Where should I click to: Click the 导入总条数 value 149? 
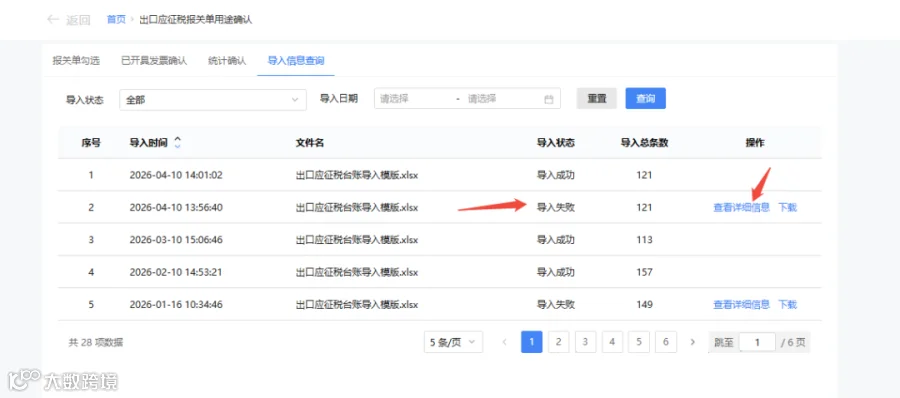click(x=644, y=304)
